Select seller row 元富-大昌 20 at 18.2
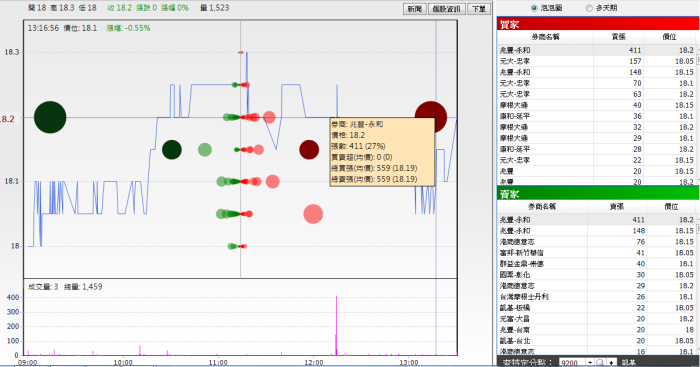This screenshot has width=700, height=367. (596, 319)
